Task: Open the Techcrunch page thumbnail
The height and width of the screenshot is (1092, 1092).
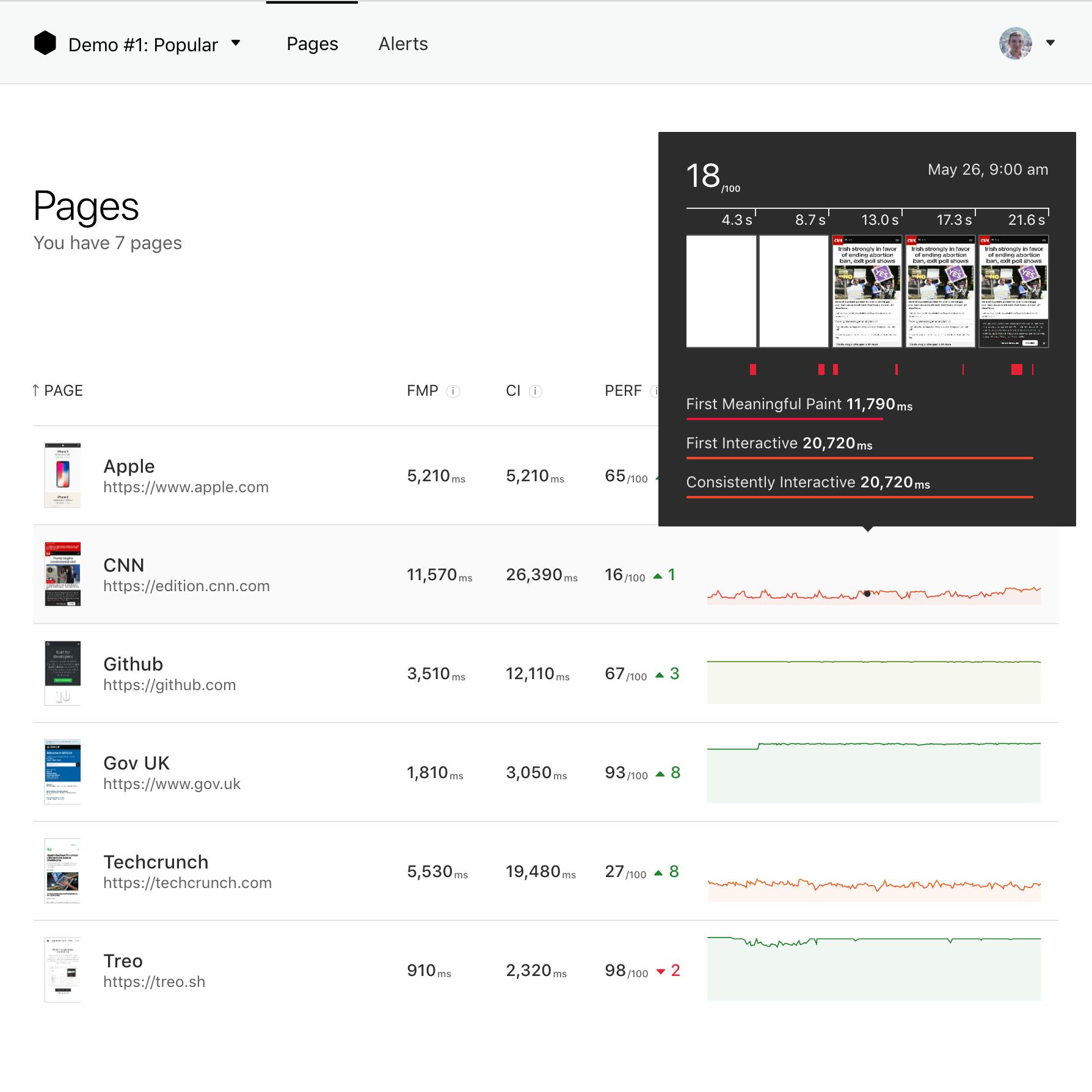Action: pos(62,871)
